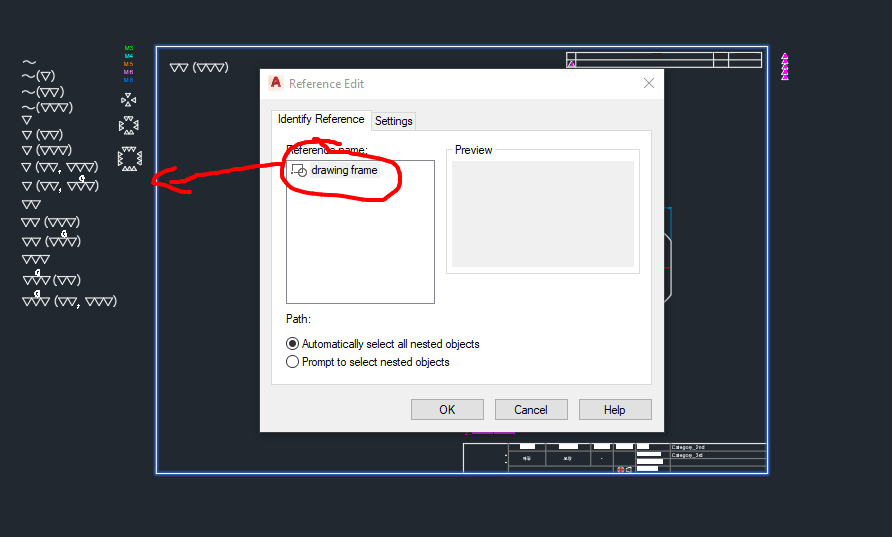The width and height of the screenshot is (892, 537).
Task: Select the largest triangle-square symbol
Action: pyautogui.click(x=130, y=159)
